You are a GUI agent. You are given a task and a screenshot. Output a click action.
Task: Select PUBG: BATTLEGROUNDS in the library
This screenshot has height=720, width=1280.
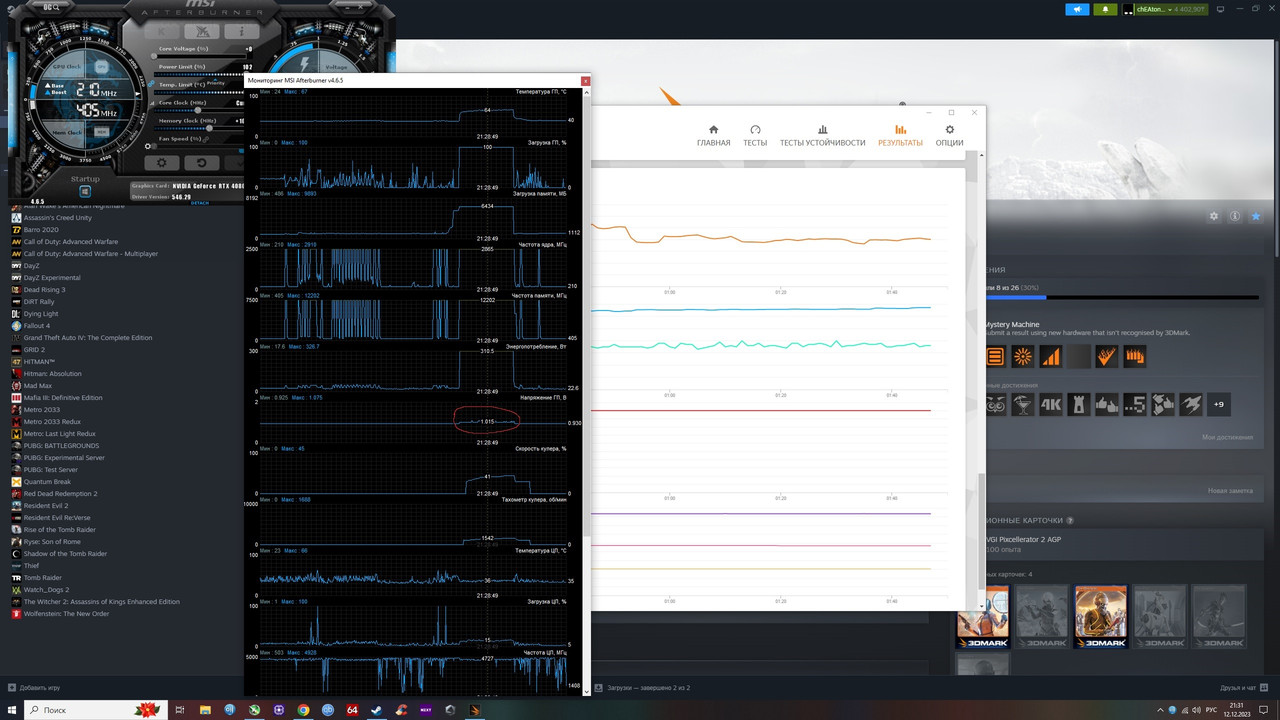(x=61, y=446)
